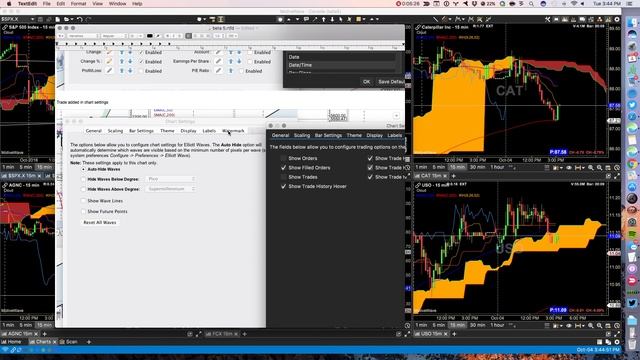Click the move-down arrow for Change % row
Image resolution: width=640 pixels, height=360 pixels.
click(130, 61)
